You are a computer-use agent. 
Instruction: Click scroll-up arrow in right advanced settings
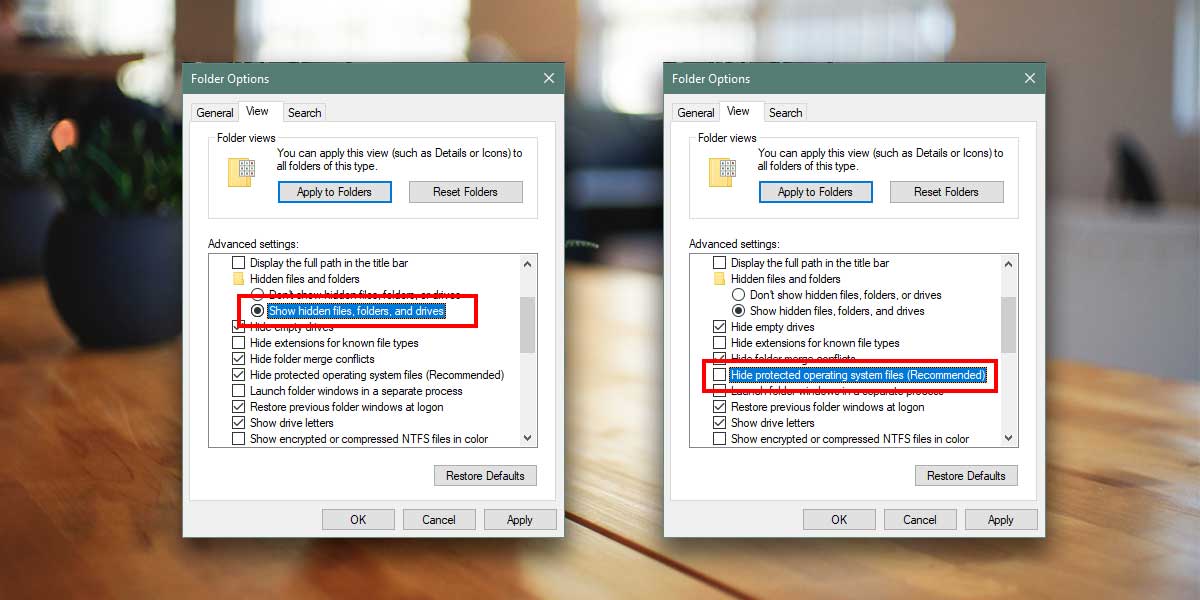(x=1009, y=263)
